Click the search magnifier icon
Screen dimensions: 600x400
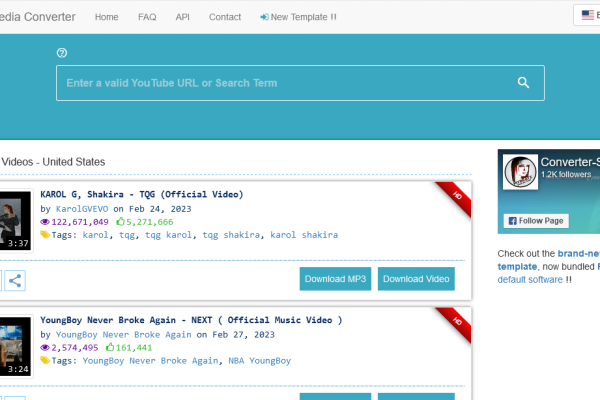(523, 83)
